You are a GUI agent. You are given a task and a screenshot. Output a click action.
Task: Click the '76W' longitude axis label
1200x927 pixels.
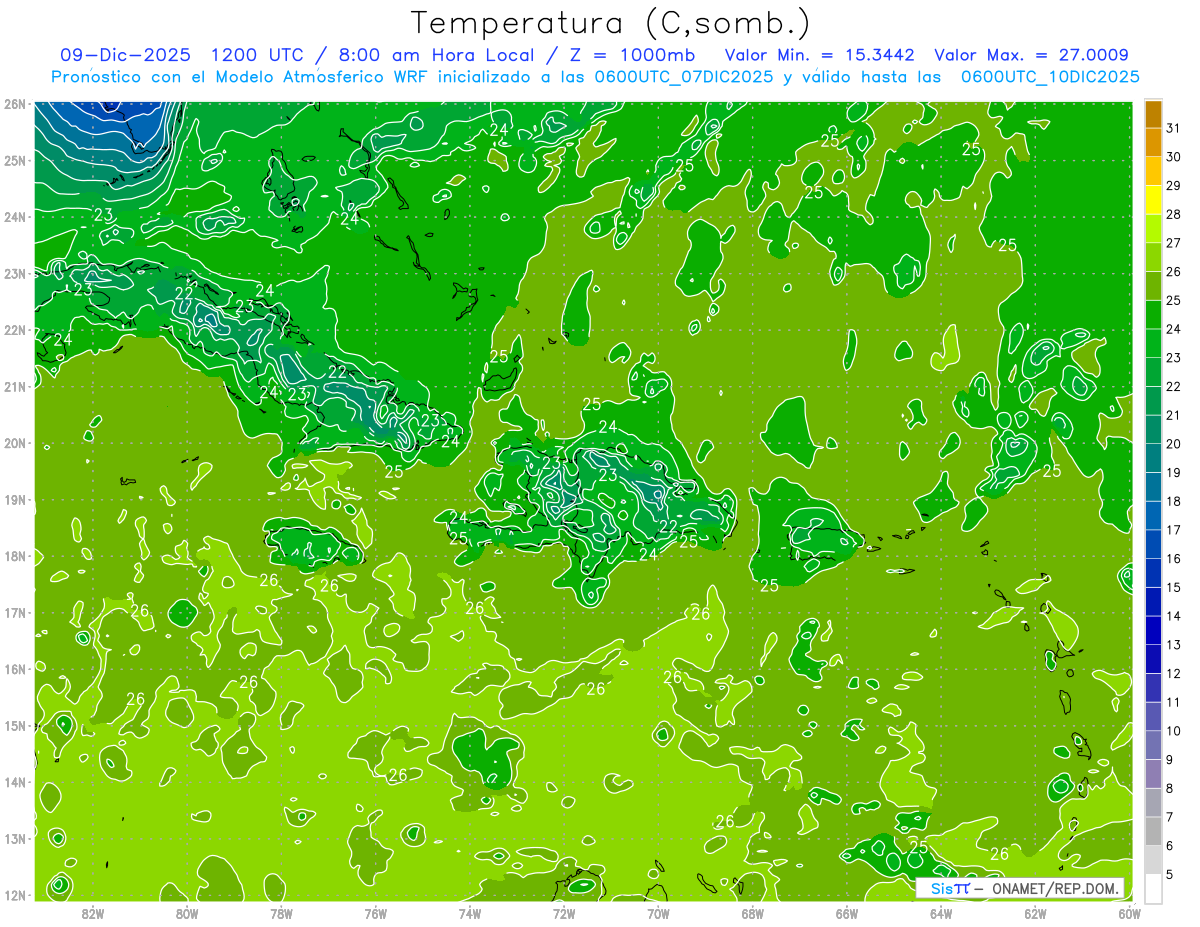click(376, 913)
